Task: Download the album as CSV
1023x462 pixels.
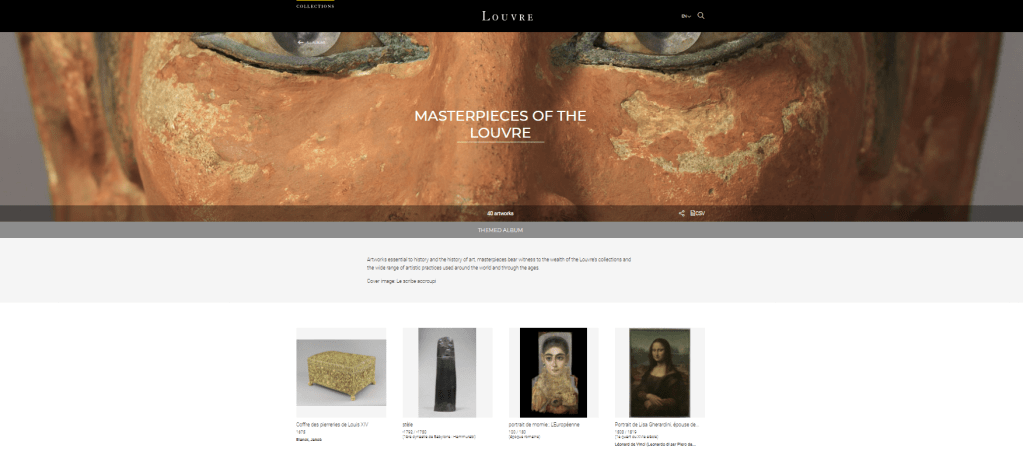Action: (x=697, y=213)
